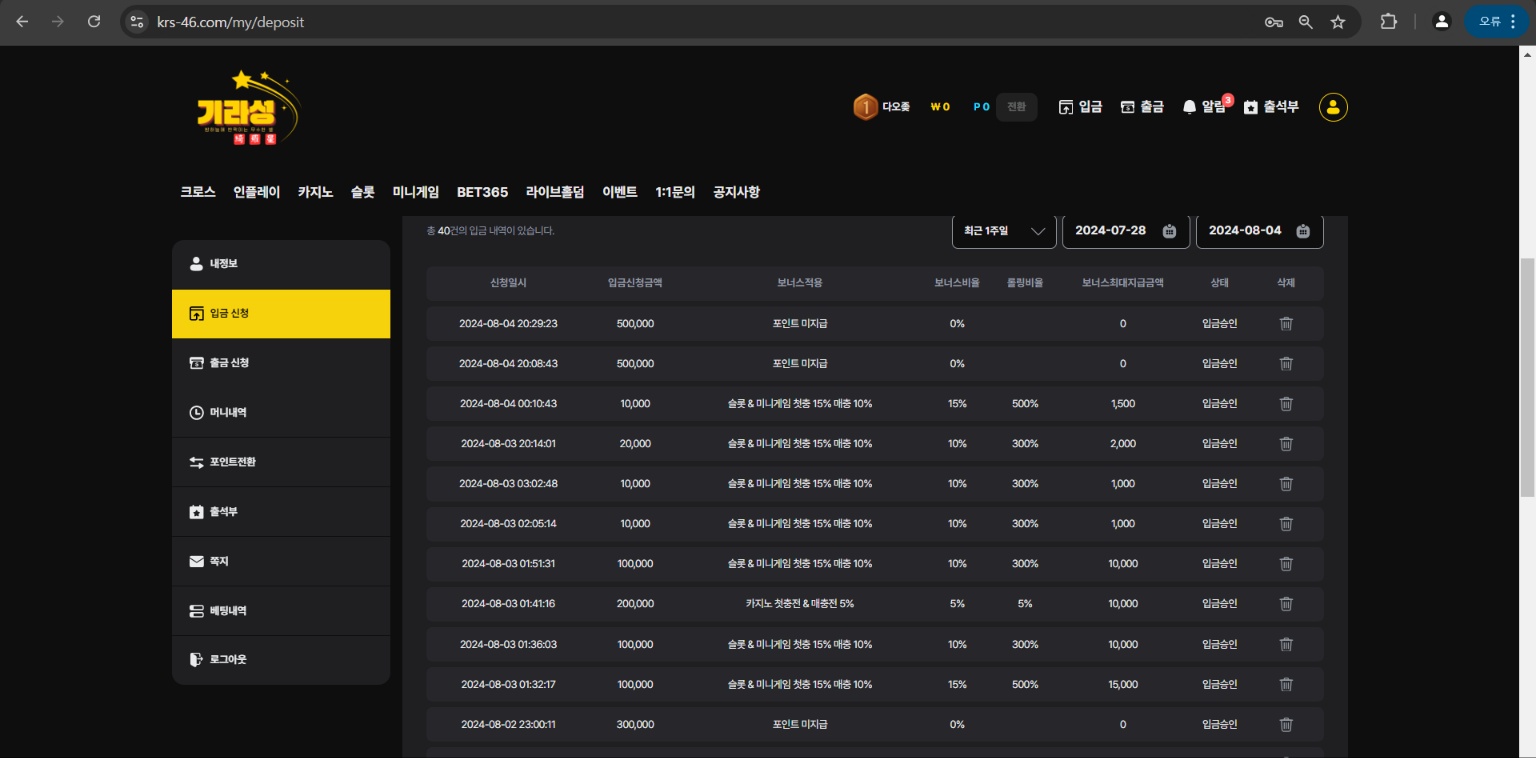Click the trash icon for 2024-08-04 20:29:23 deposit
Image resolution: width=1536 pixels, height=758 pixels.
point(1286,323)
